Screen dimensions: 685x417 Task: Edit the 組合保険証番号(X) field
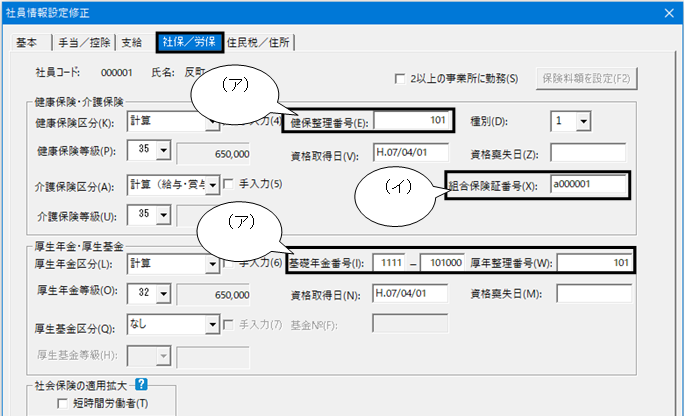(588, 184)
